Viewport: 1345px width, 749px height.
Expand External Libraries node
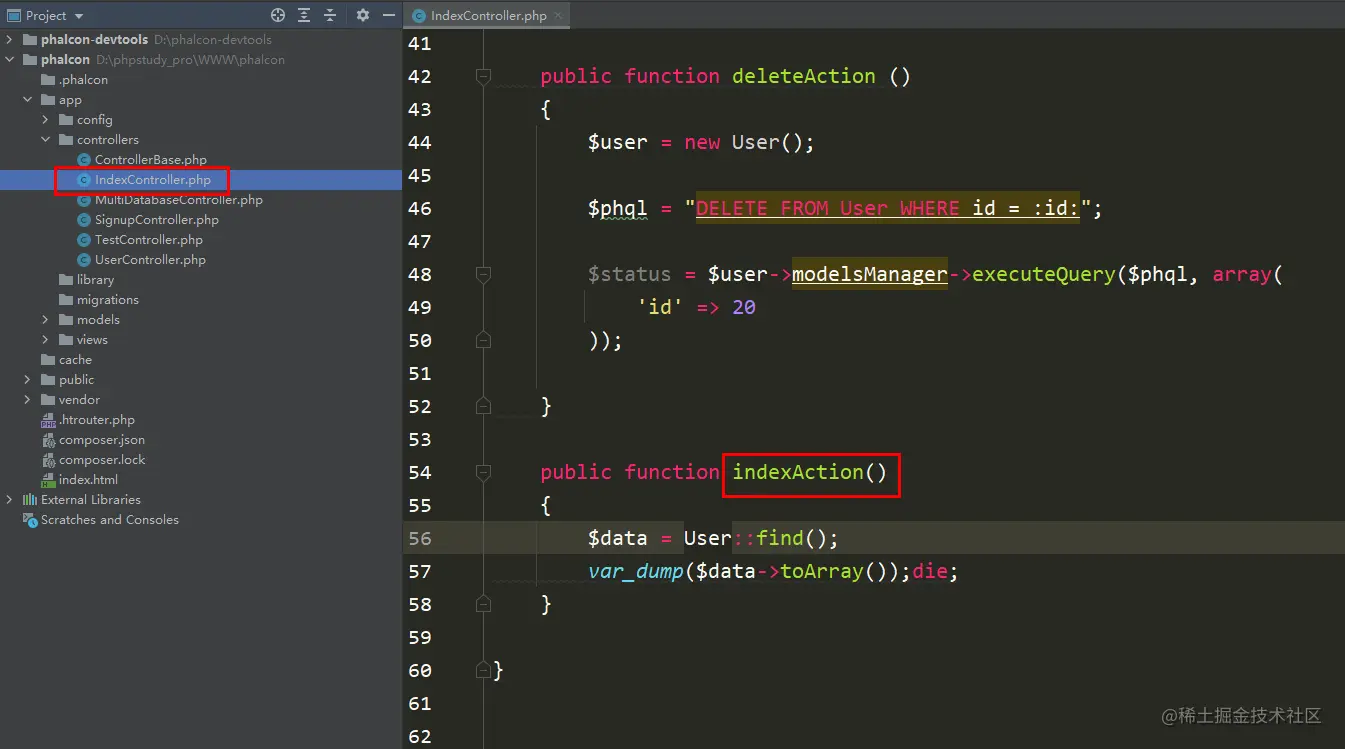coord(10,500)
